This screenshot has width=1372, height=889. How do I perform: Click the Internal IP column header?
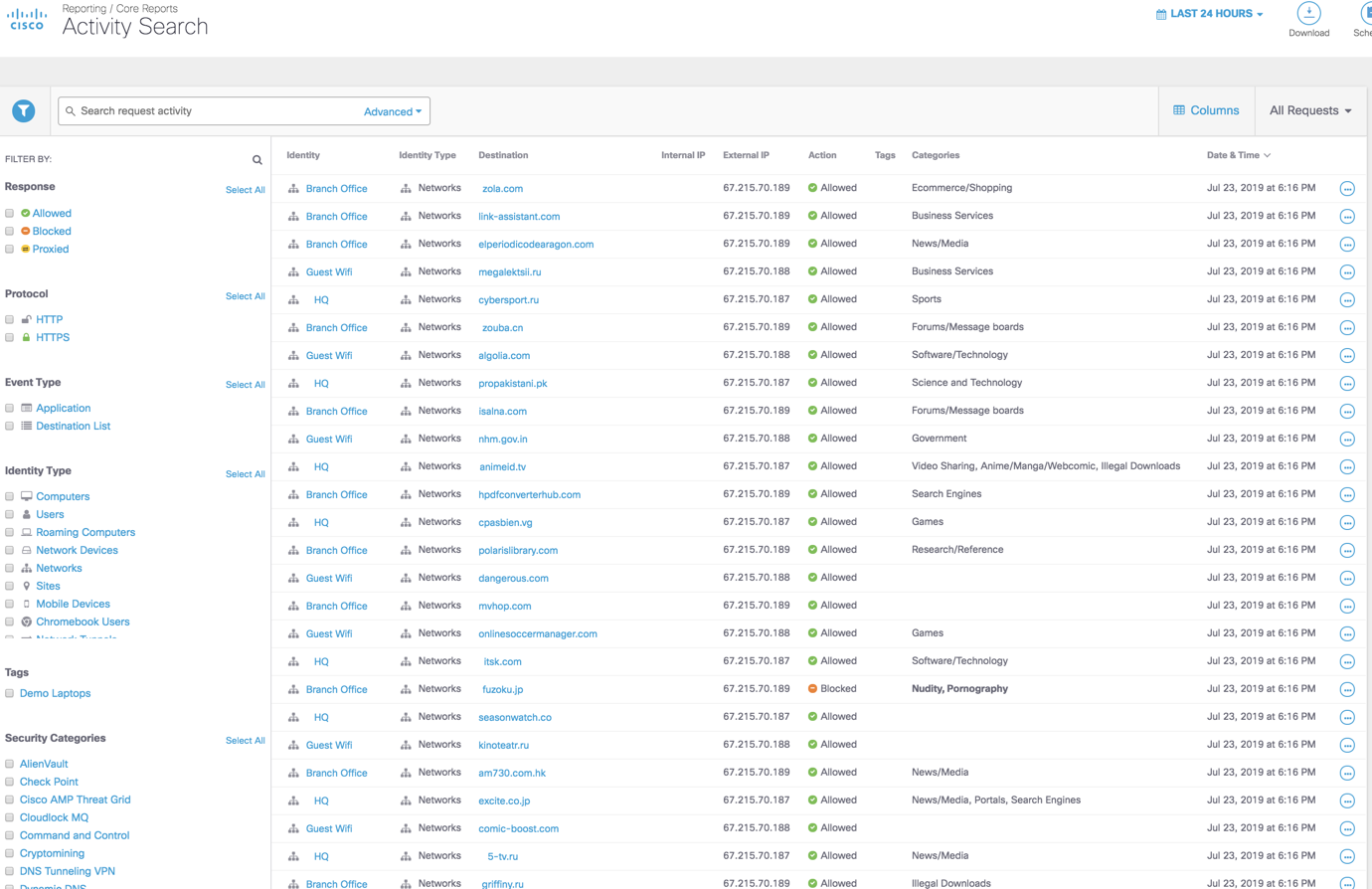tap(683, 155)
